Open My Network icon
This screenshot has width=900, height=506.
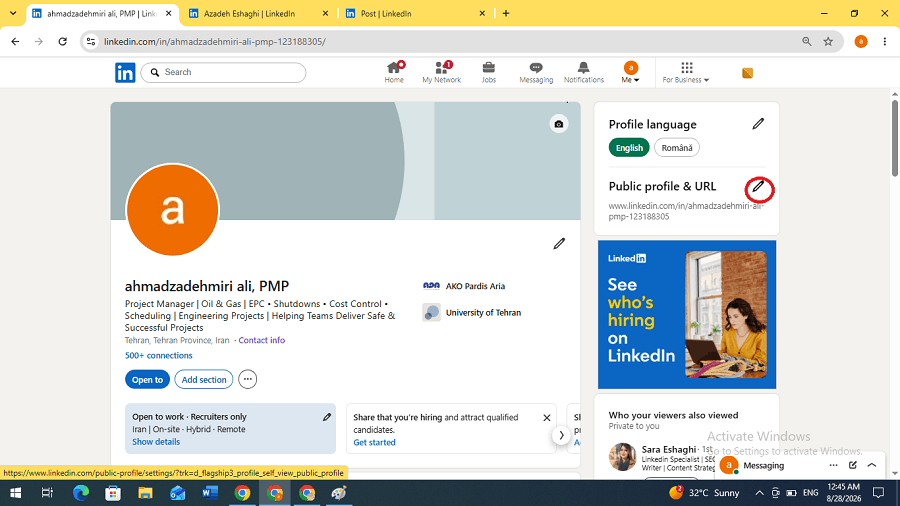(x=441, y=72)
